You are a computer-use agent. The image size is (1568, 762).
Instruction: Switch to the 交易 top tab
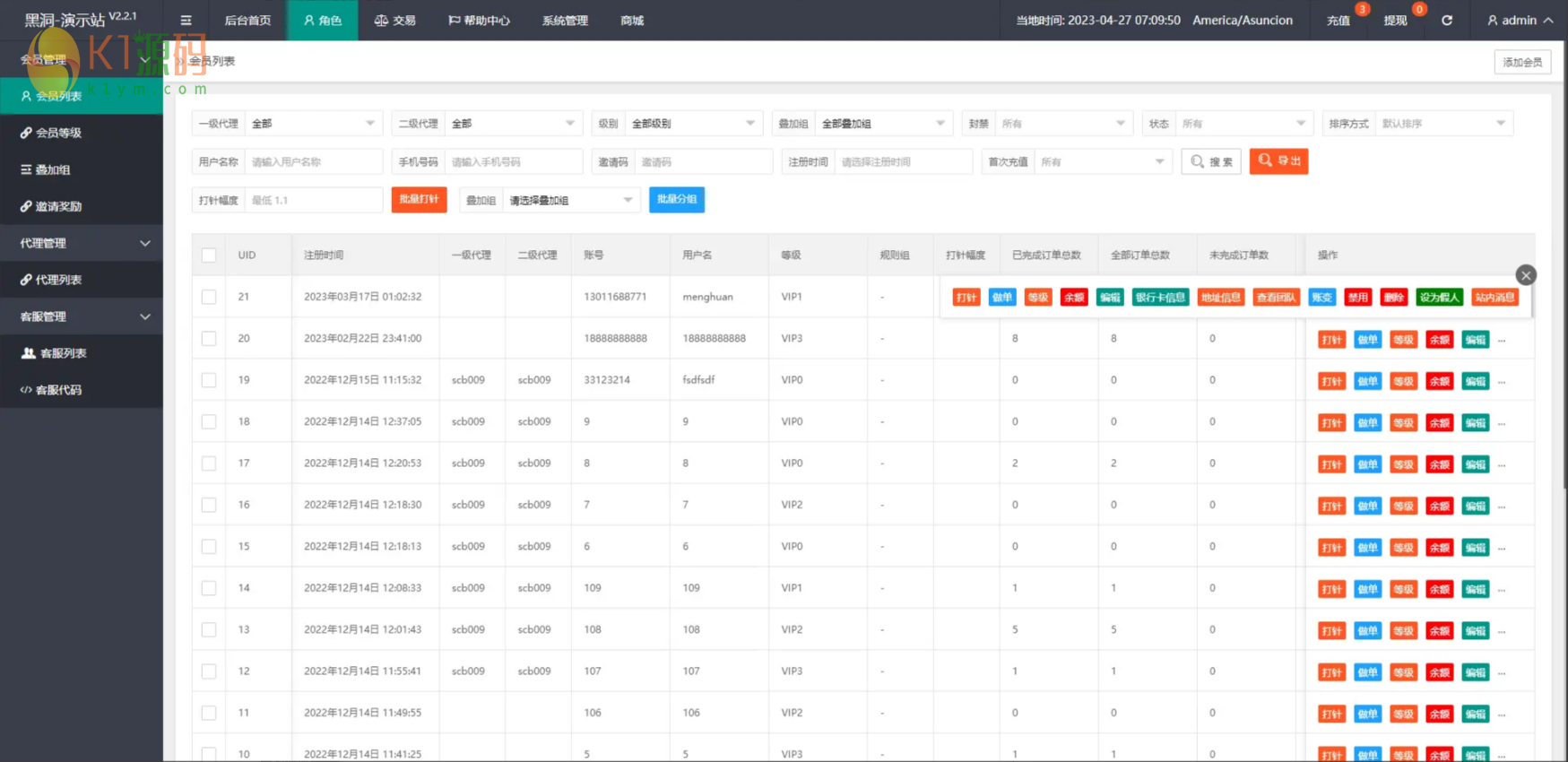click(394, 21)
